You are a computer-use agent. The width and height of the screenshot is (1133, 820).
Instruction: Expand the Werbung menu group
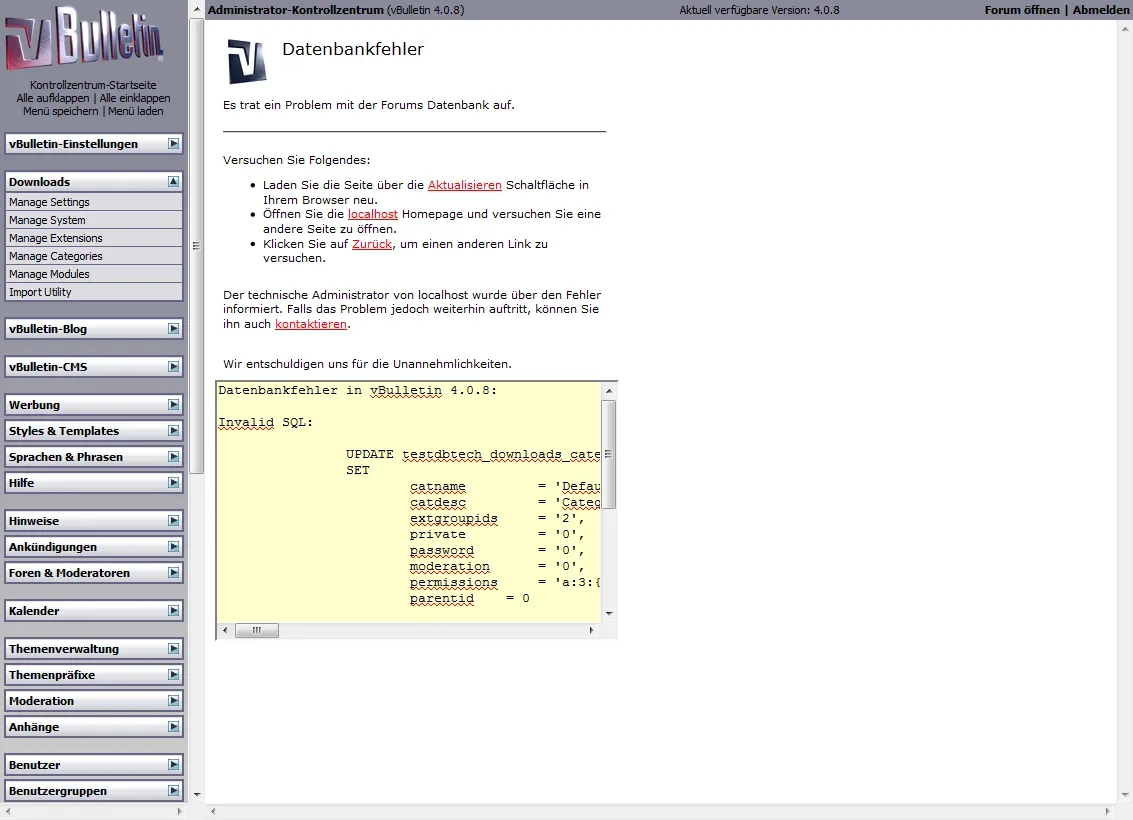(x=173, y=405)
